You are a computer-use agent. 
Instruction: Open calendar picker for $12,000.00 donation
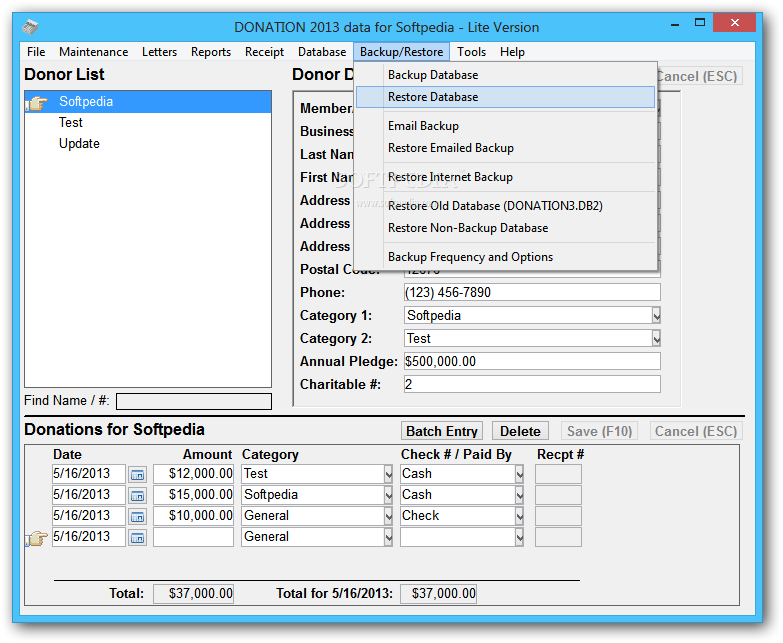pyautogui.click(x=137, y=474)
